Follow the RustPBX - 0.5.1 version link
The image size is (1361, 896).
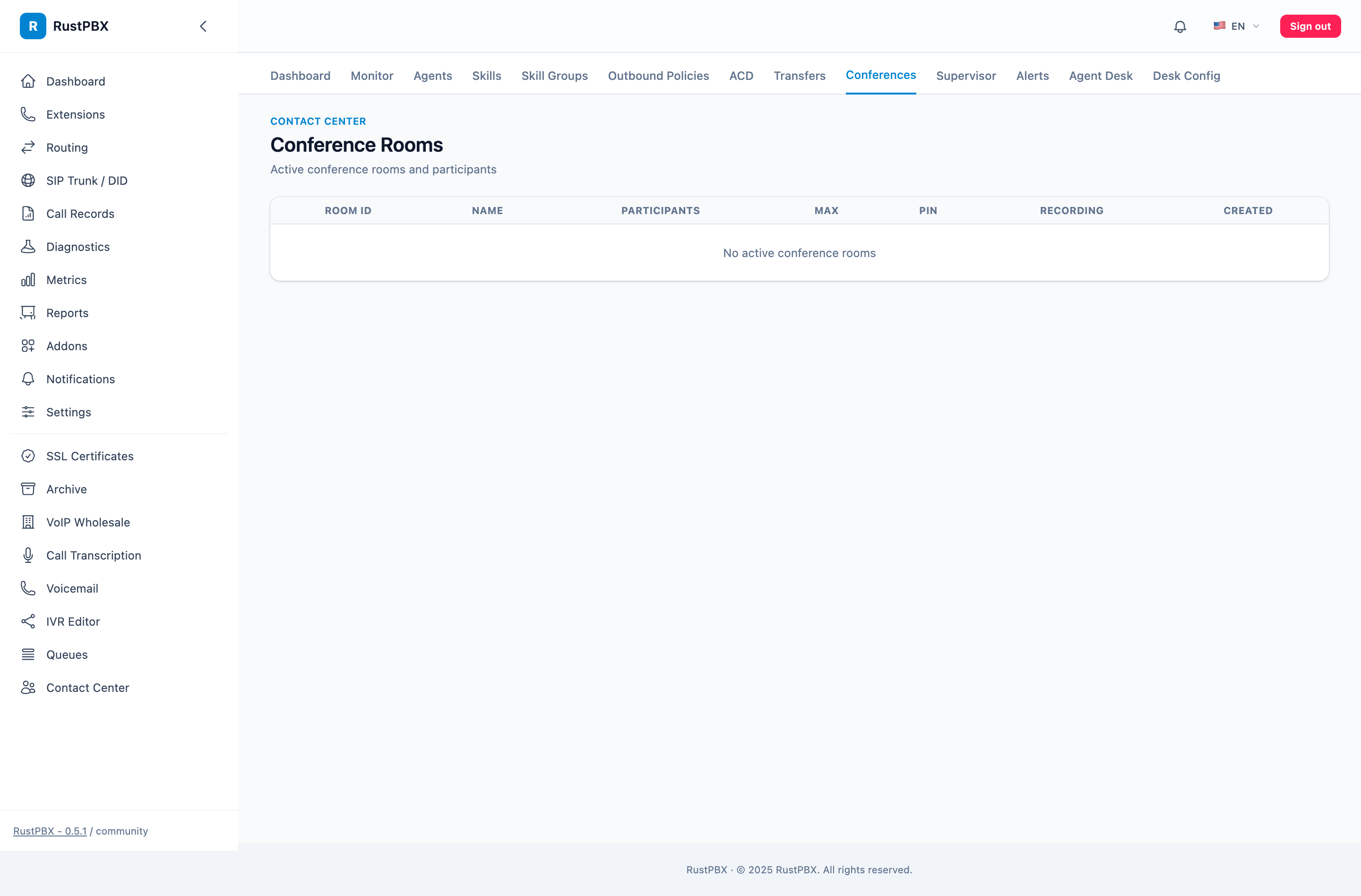click(x=50, y=831)
